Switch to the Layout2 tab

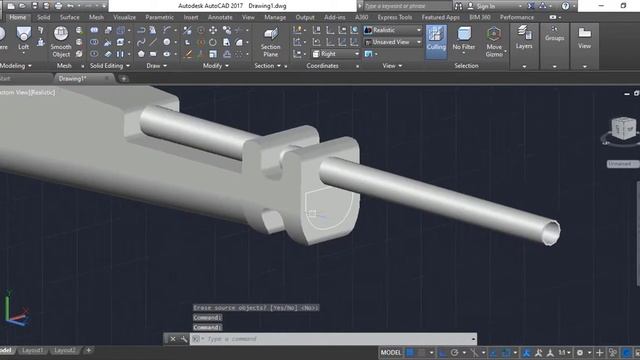[x=64, y=351]
